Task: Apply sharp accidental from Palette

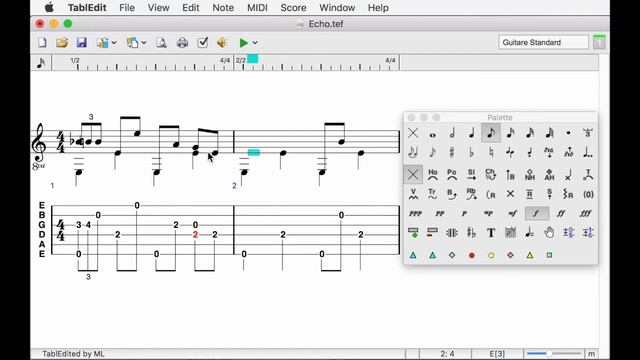Action: (x=452, y=153)
